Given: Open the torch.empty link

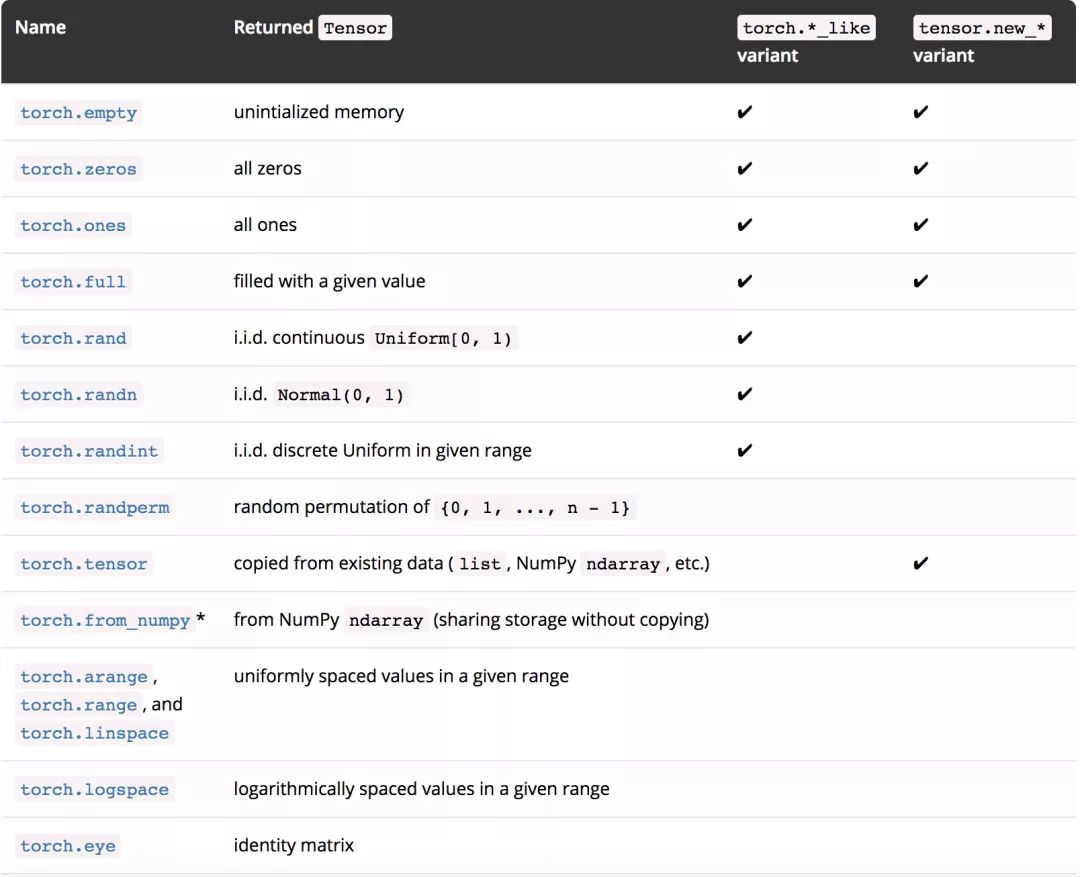Looking at the screenshot, I should (78, 113).
